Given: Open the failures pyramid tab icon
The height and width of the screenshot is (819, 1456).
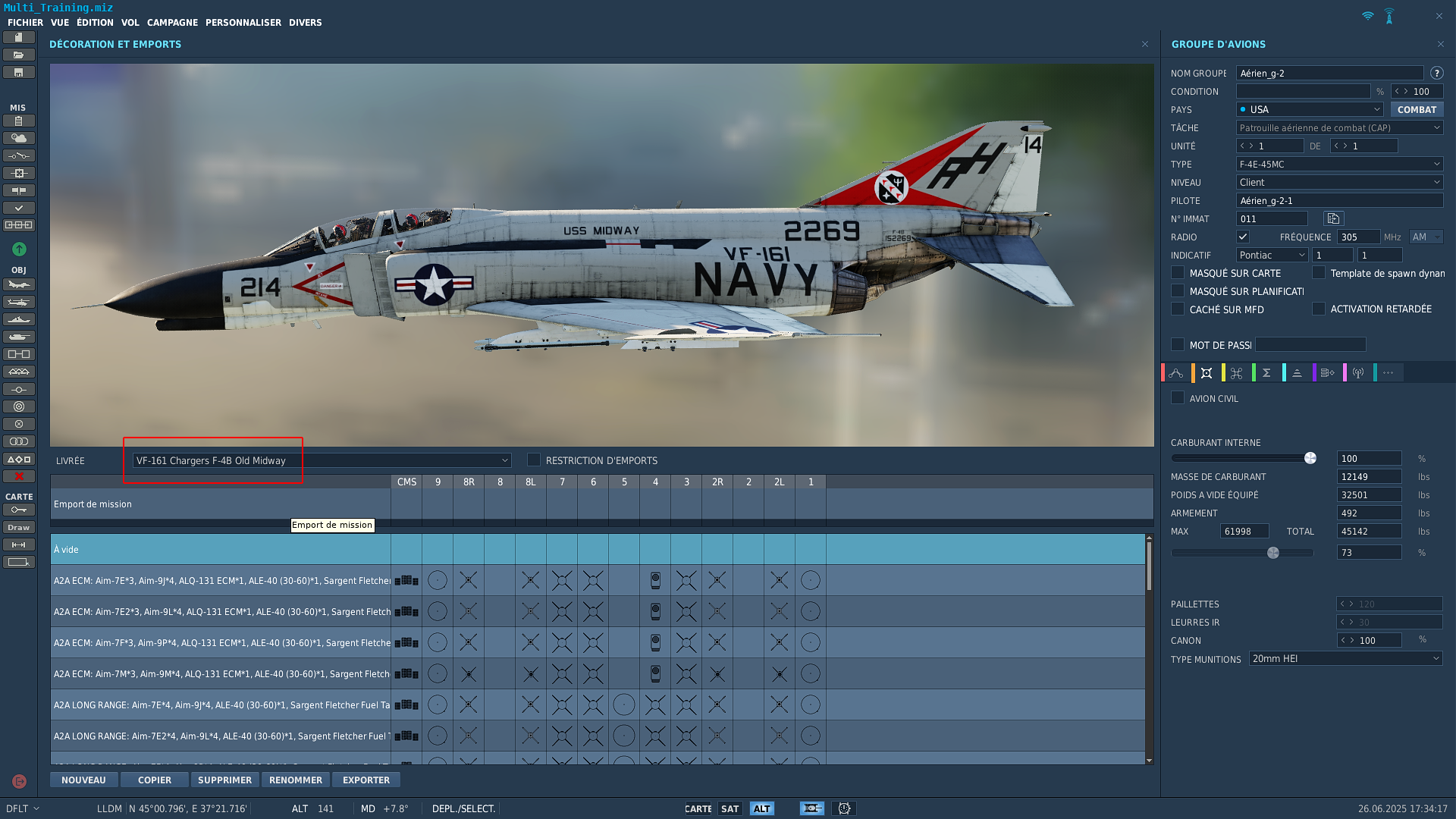Looking at the screenshot, I should click(x=1297, y=372).
